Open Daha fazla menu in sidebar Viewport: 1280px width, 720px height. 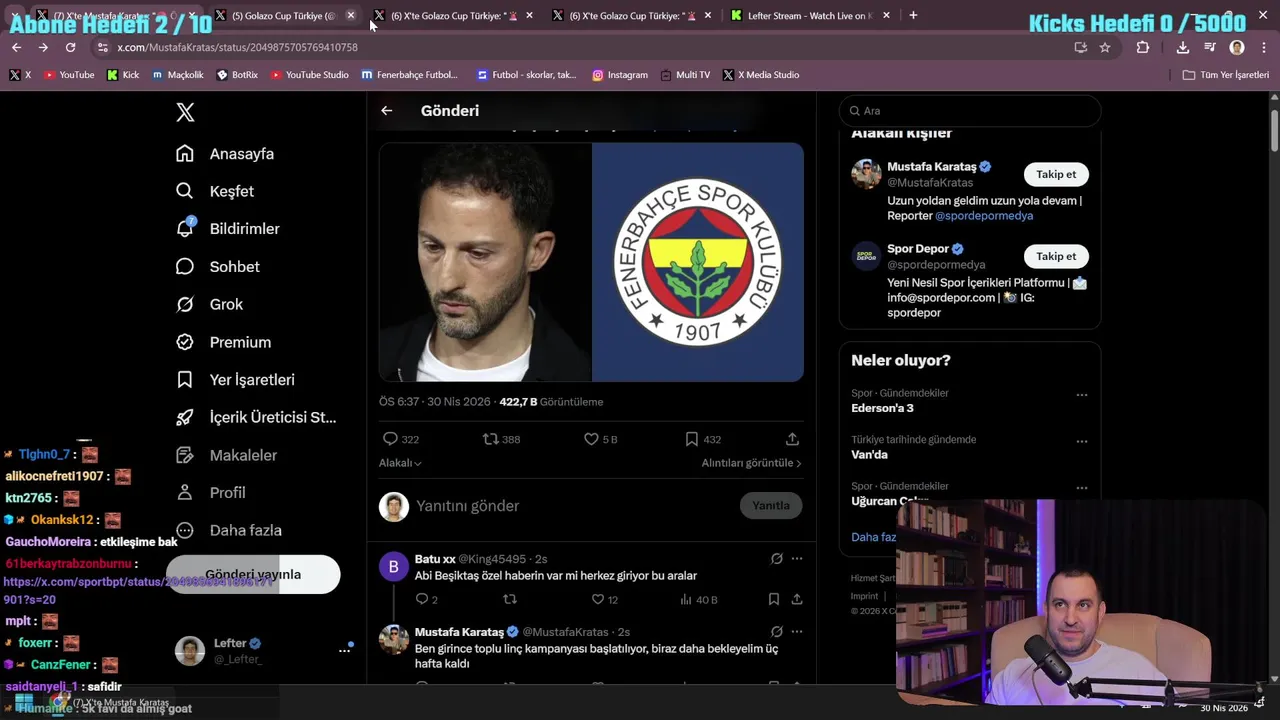click(x=229, y=530)
